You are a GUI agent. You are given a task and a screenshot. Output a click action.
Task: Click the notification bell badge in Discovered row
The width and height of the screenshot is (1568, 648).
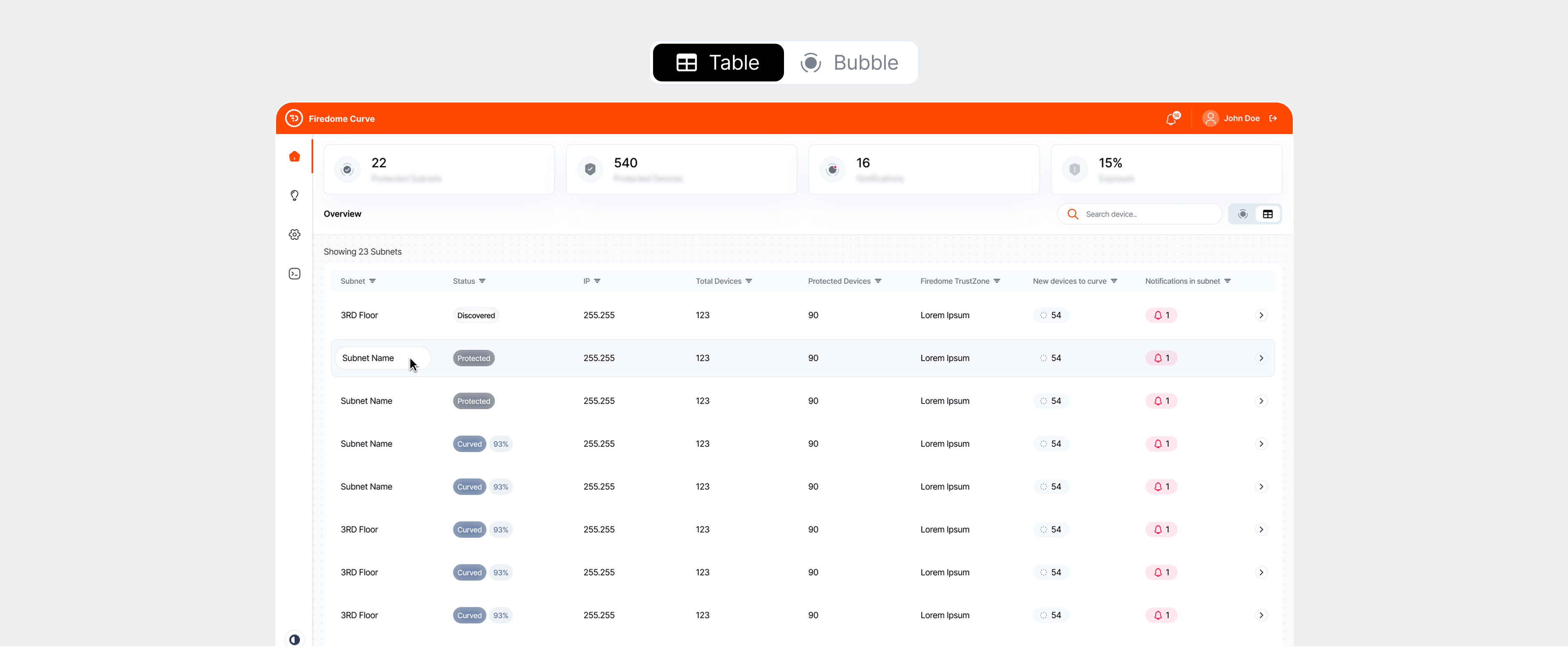click(1161, 315)
